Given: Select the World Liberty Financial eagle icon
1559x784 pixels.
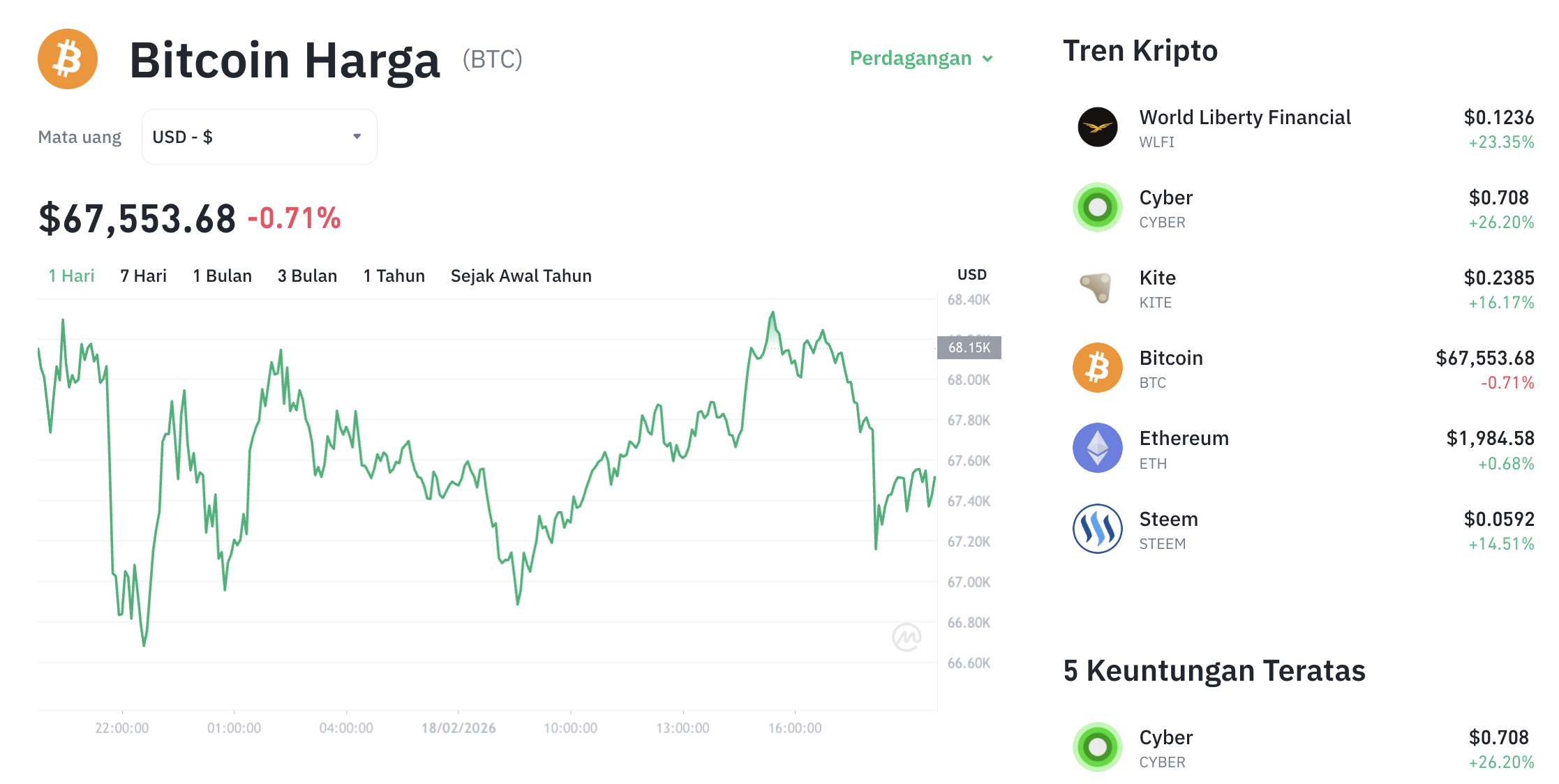Looking at the screenshot, I should click(1096, 128).
